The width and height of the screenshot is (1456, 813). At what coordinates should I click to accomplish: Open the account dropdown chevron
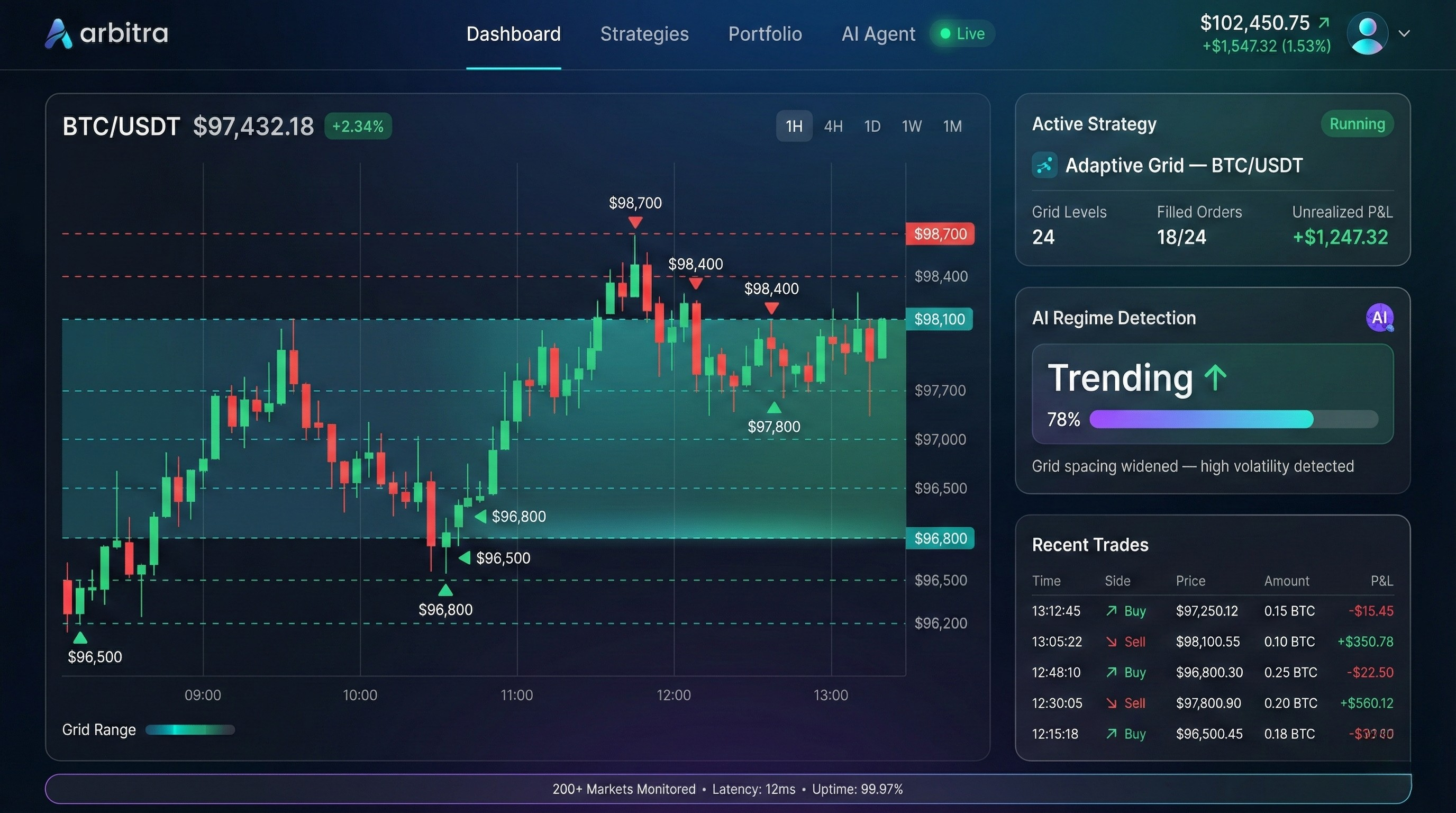[x=1405, y=34]
